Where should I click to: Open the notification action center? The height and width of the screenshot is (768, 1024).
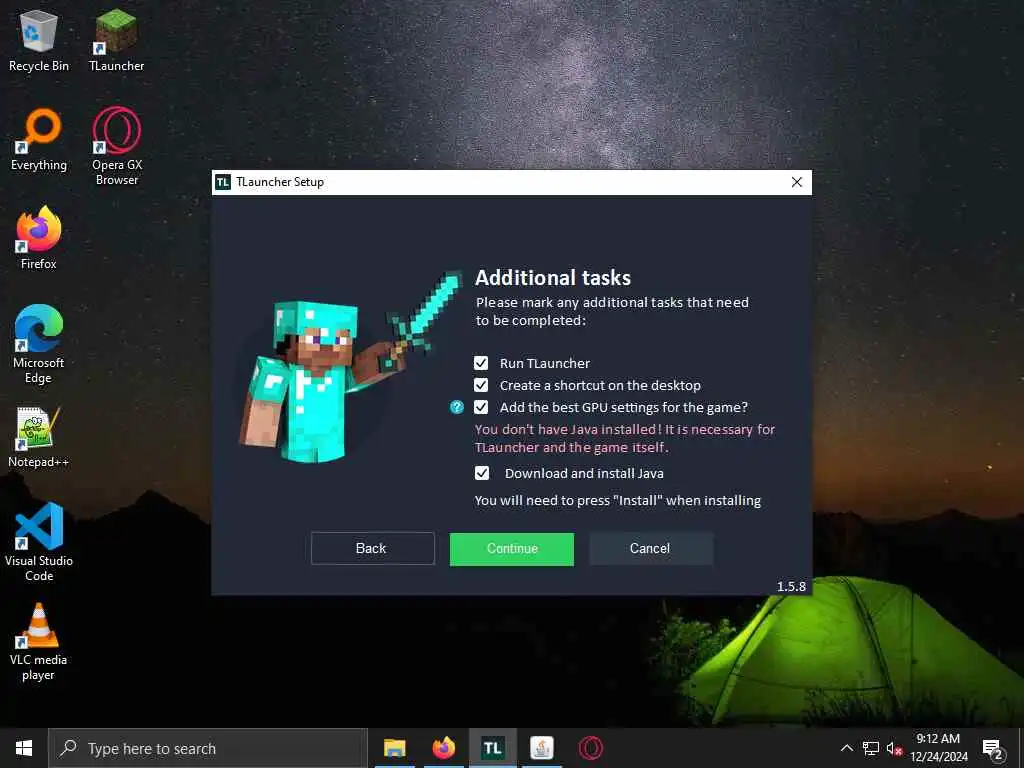[993, 750]
